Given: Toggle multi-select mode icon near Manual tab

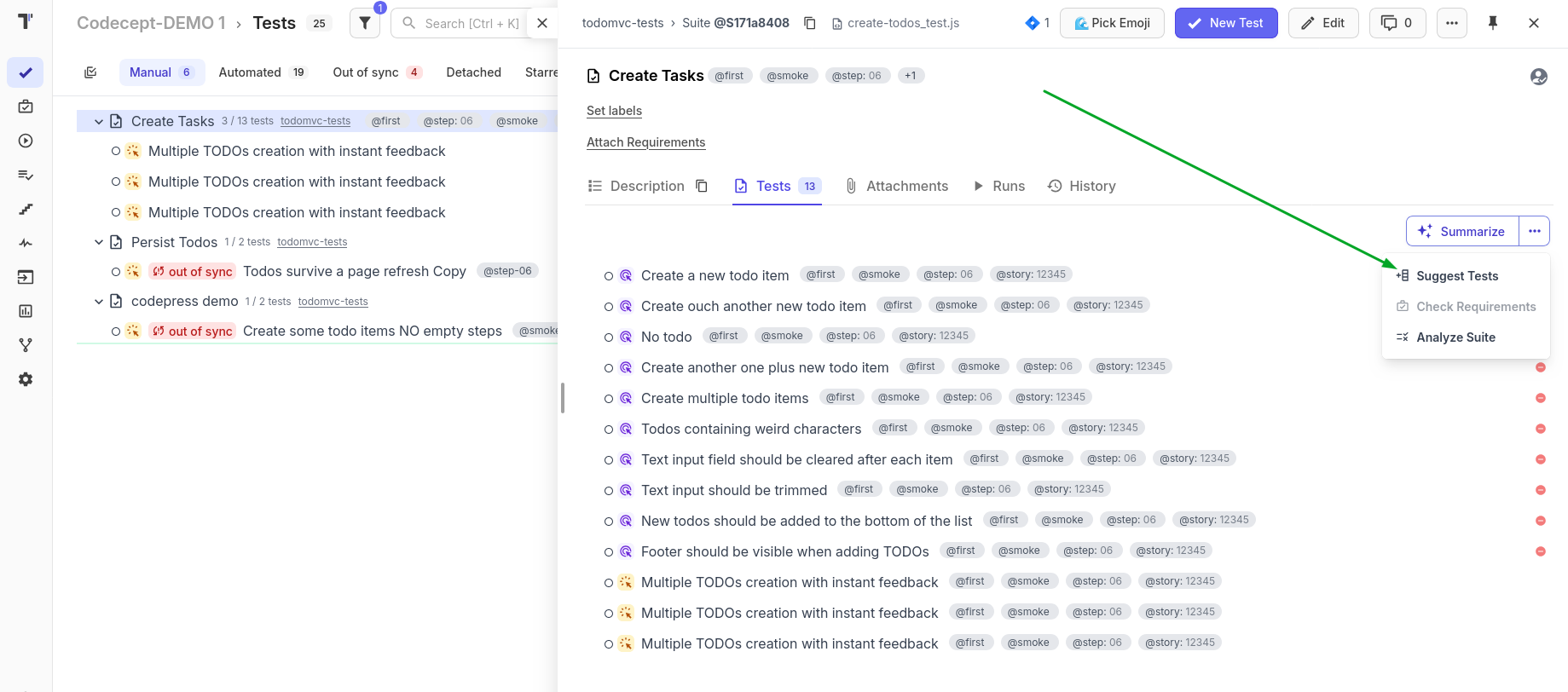Looking at the screenshot, I should pos(90,72).
